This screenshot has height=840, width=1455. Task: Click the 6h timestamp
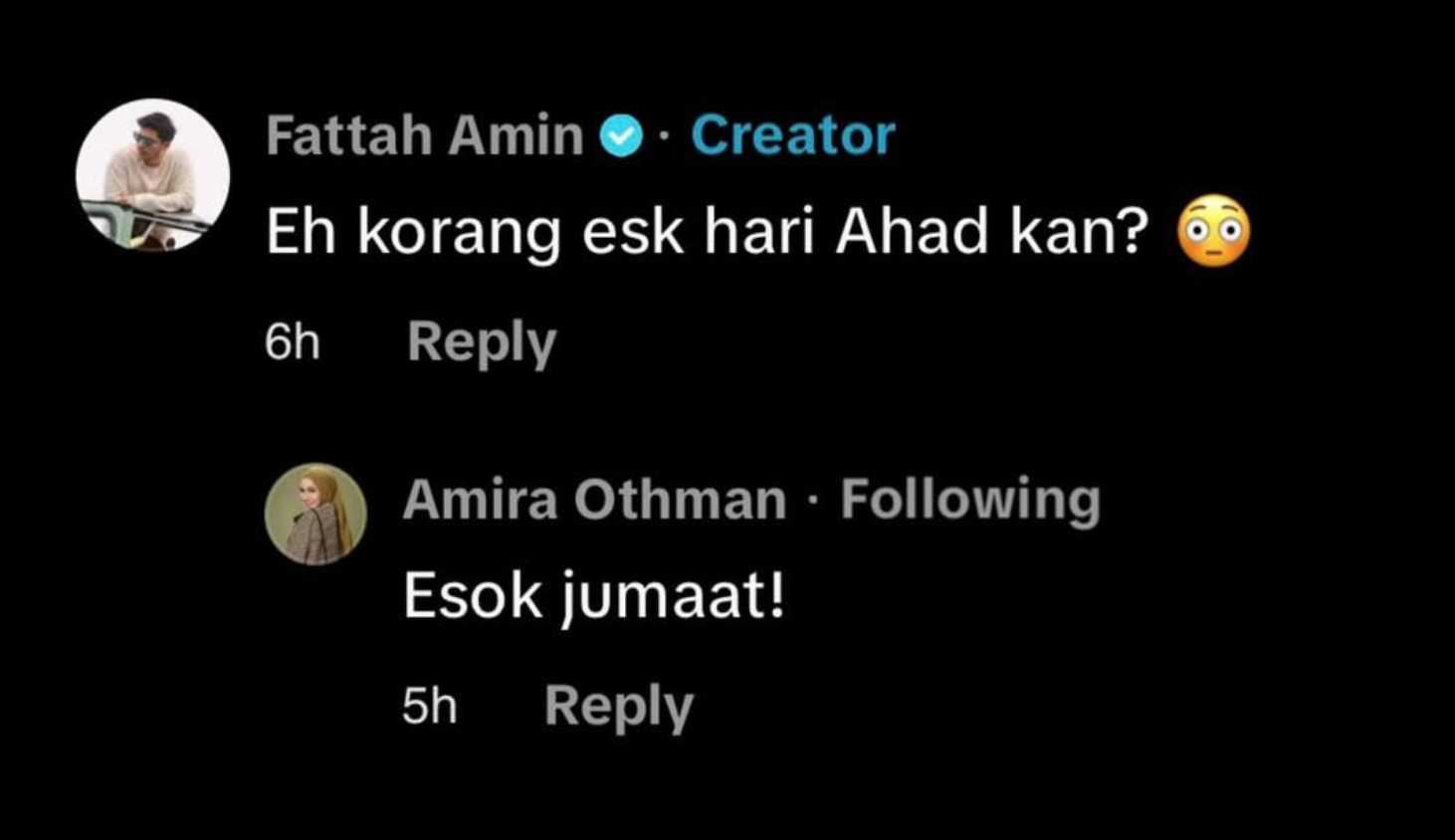point(293,342)
